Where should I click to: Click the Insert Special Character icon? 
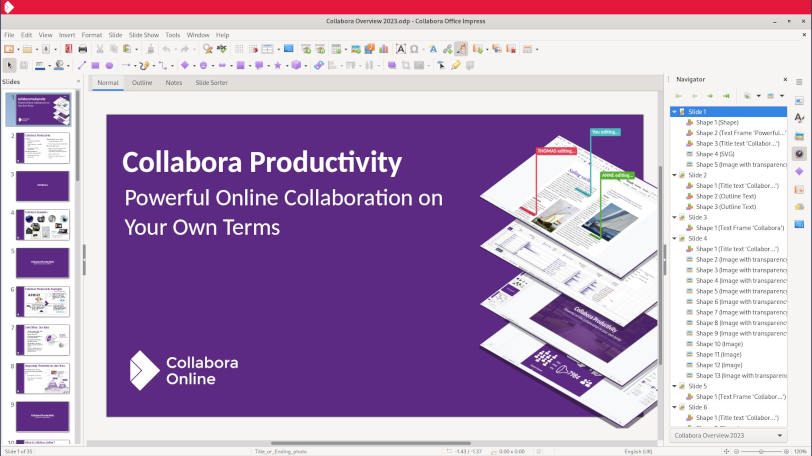click(415, 48)
